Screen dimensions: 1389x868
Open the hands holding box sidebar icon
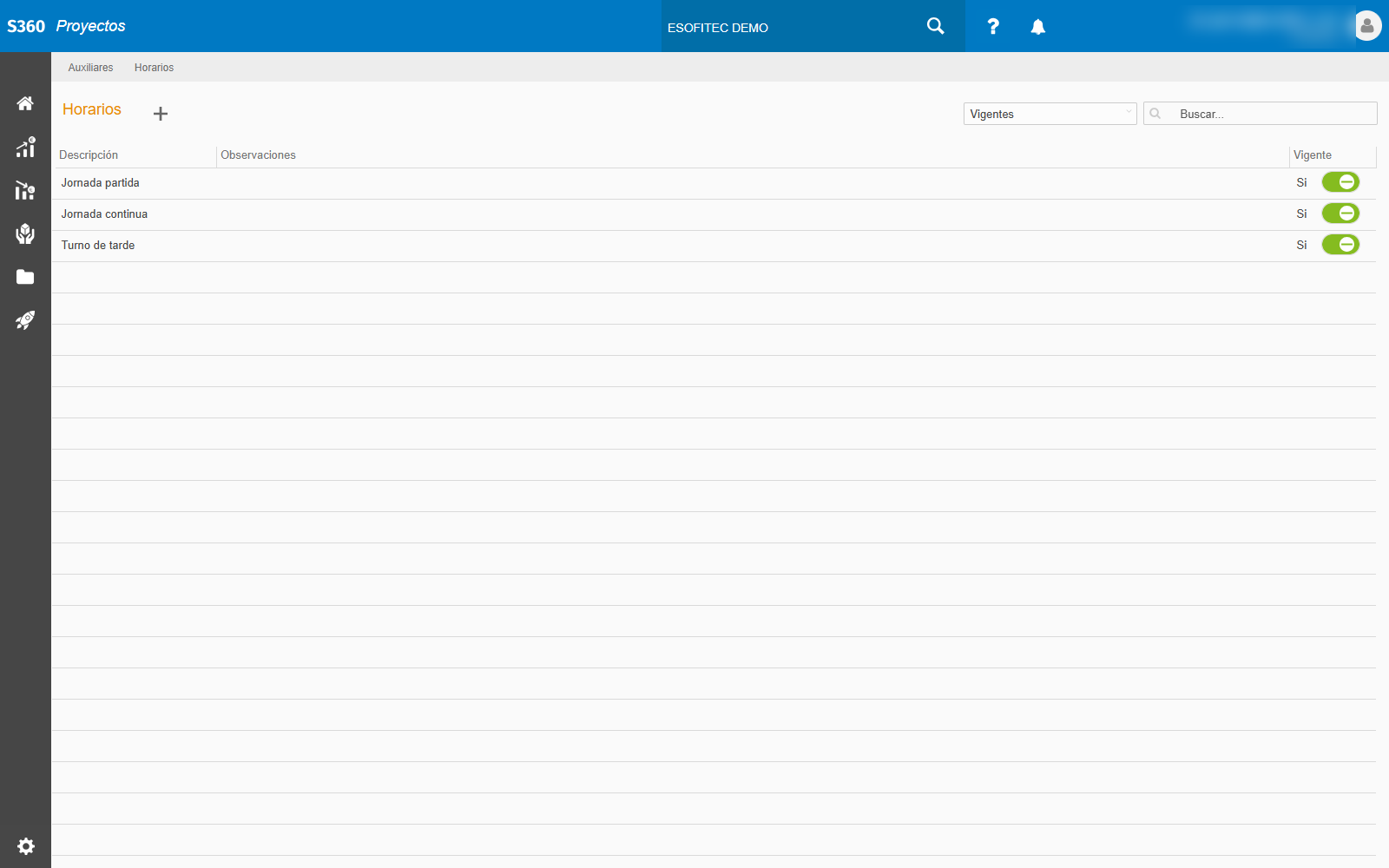pos(25,233)
